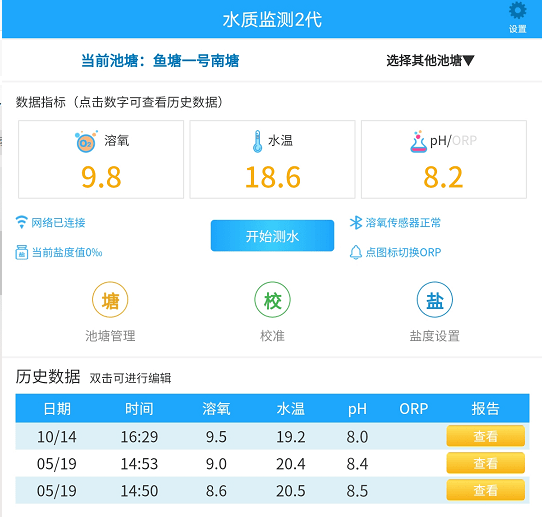This screenshot has height=517, width=542.
Task: Click the 历史数据 section heading
Action: (48, 376)
